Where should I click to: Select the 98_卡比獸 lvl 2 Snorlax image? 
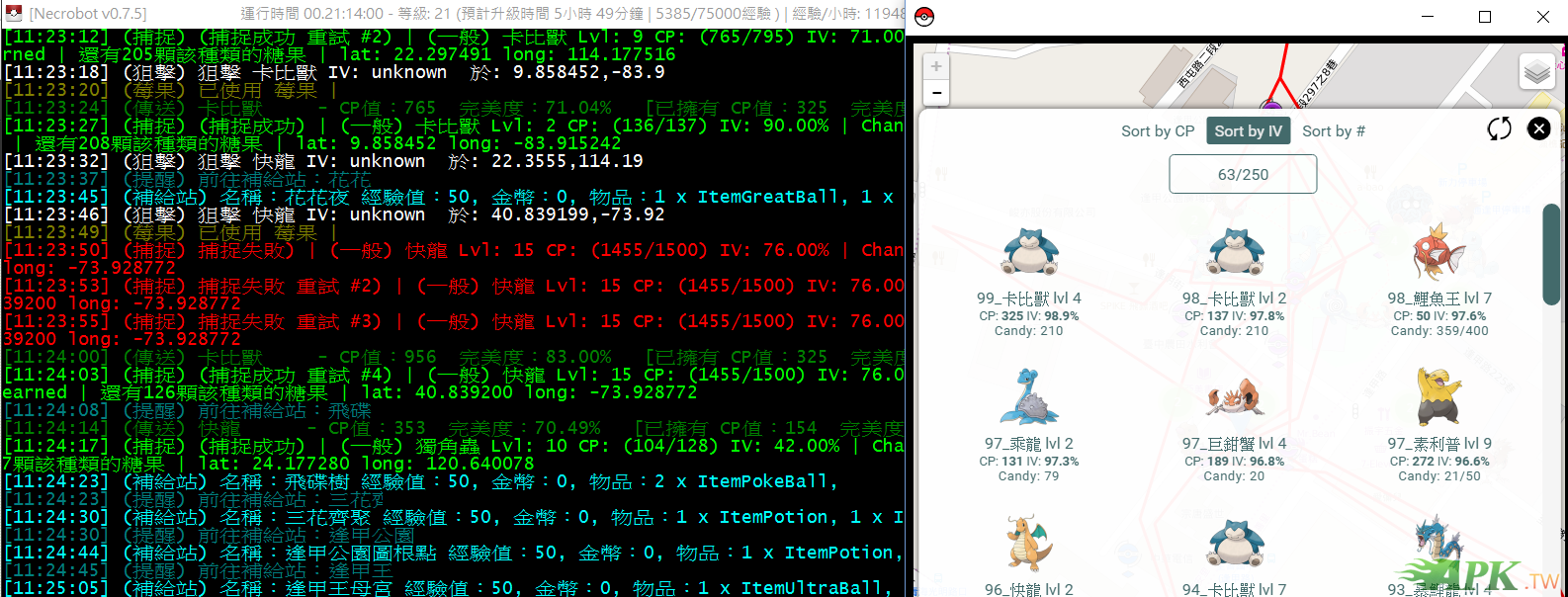coord(1236,252)
